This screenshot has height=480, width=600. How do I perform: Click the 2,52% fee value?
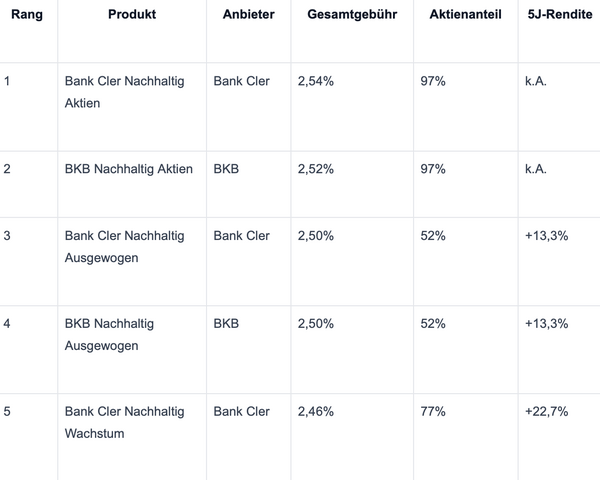tap(316, 169)
